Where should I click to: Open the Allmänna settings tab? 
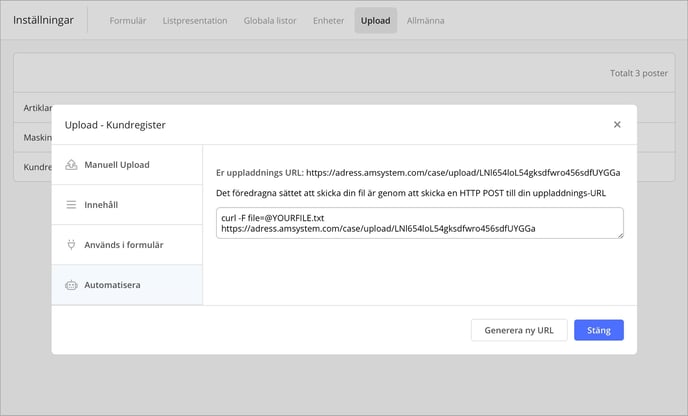(425, 21)
